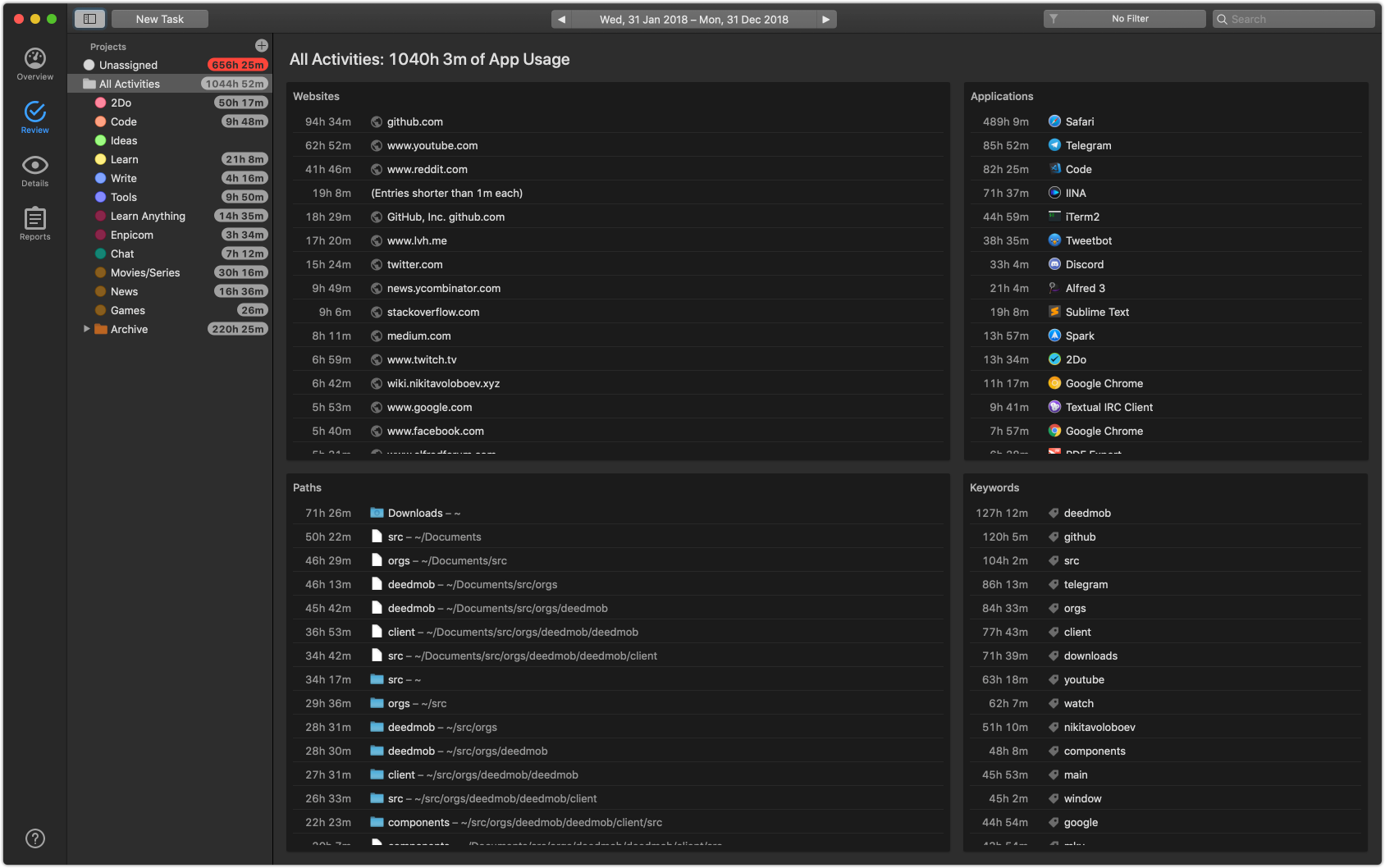Click the file icon beside src – ~/Documents

(x=377, y=537)
